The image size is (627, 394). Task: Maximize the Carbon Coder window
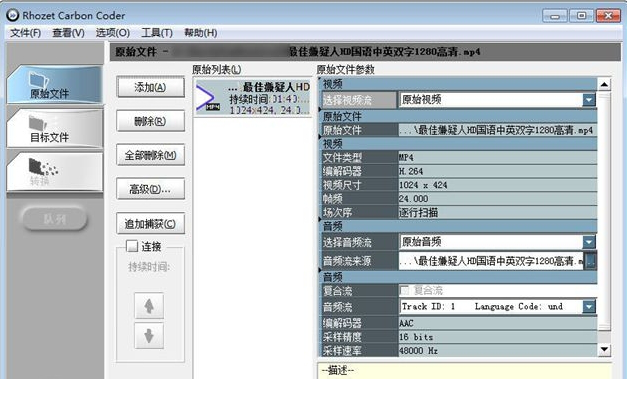(x=581, y=16)
